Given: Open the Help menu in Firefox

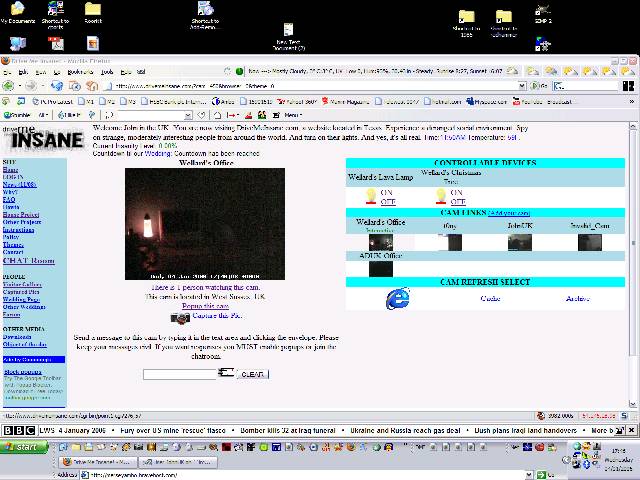Looking at the screenshot, I should pos(126,72).
